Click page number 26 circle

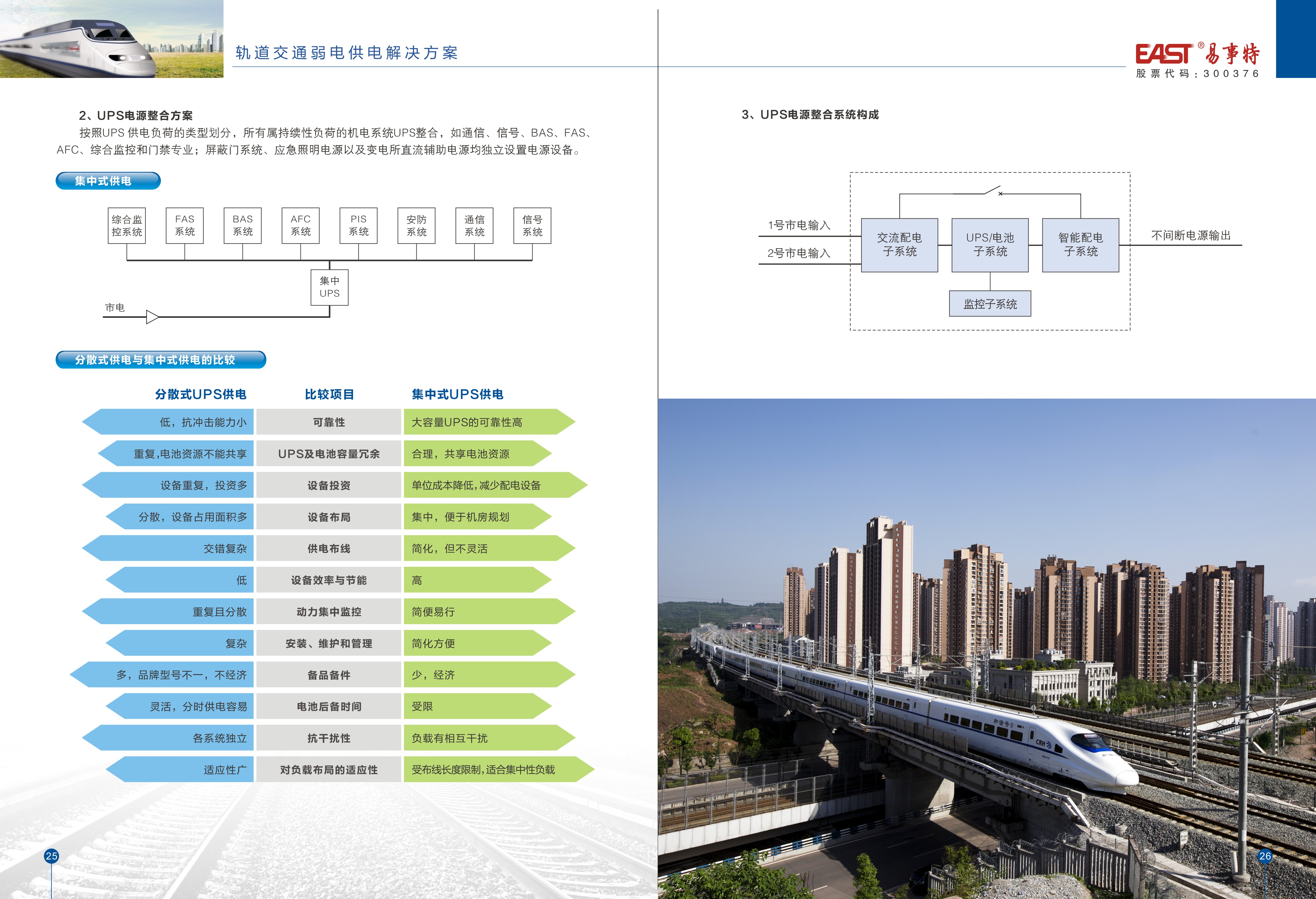point(1265,856)
